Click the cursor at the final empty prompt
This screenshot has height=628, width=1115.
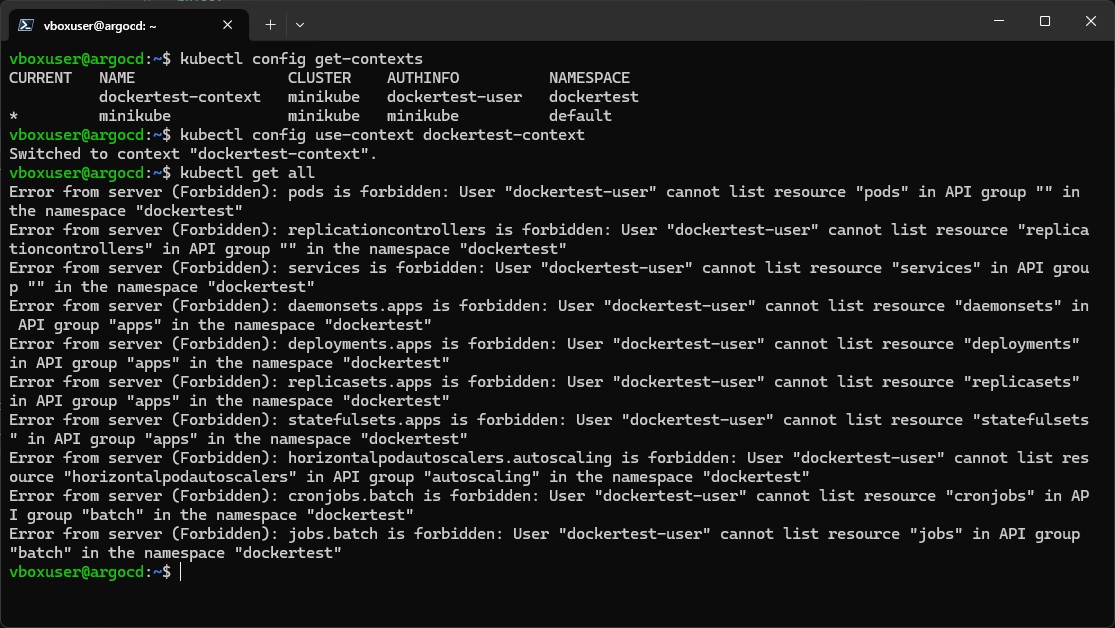181,572
